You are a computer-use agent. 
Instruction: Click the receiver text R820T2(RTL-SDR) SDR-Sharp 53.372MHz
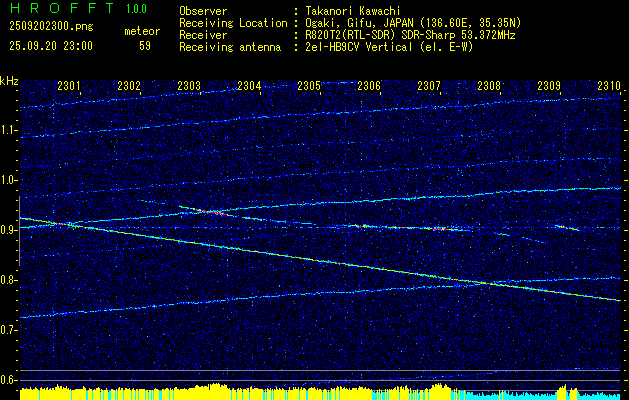tap(410, 35)
